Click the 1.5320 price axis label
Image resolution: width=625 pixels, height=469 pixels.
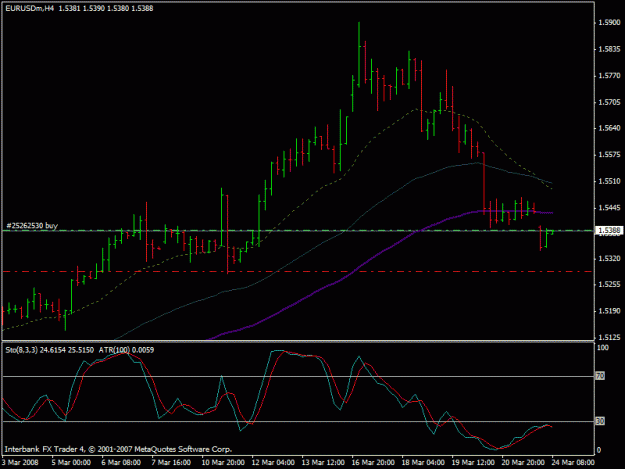[x=609, y=258]
